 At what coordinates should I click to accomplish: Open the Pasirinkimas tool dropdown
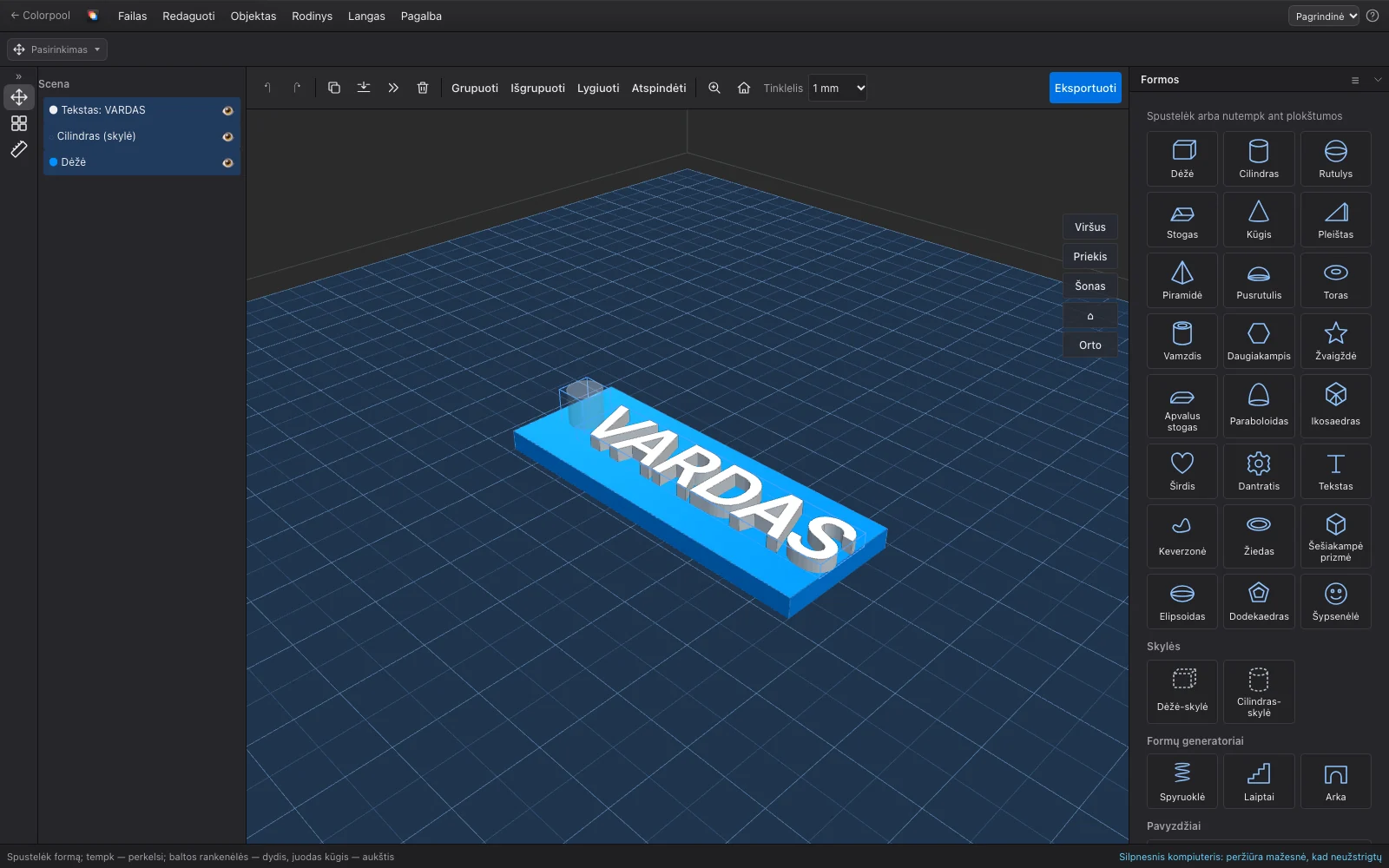57,49
